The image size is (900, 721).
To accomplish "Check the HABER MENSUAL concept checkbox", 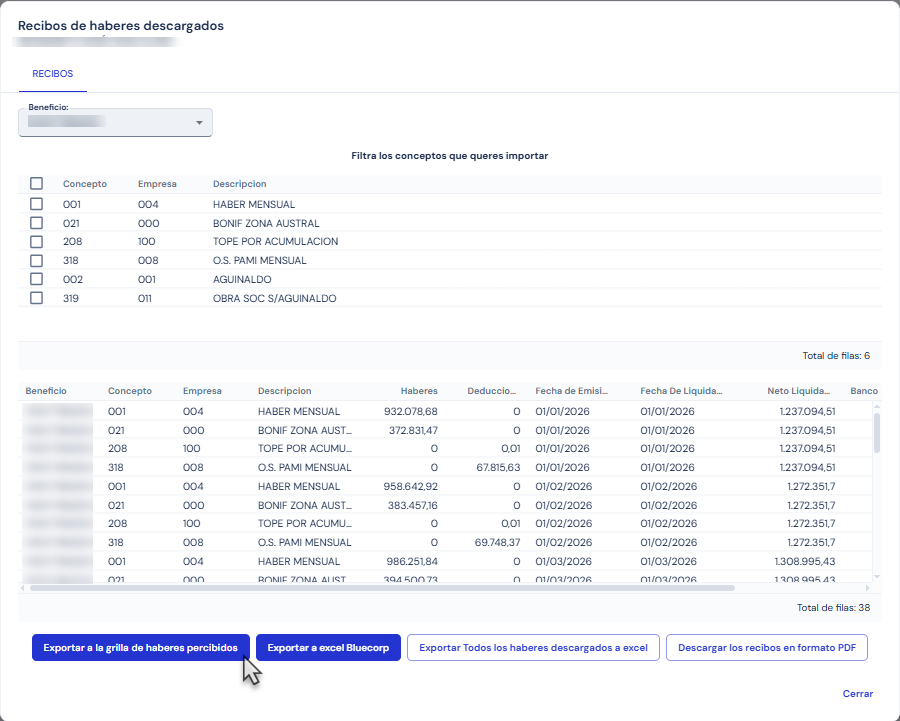I will pos(36,204).
